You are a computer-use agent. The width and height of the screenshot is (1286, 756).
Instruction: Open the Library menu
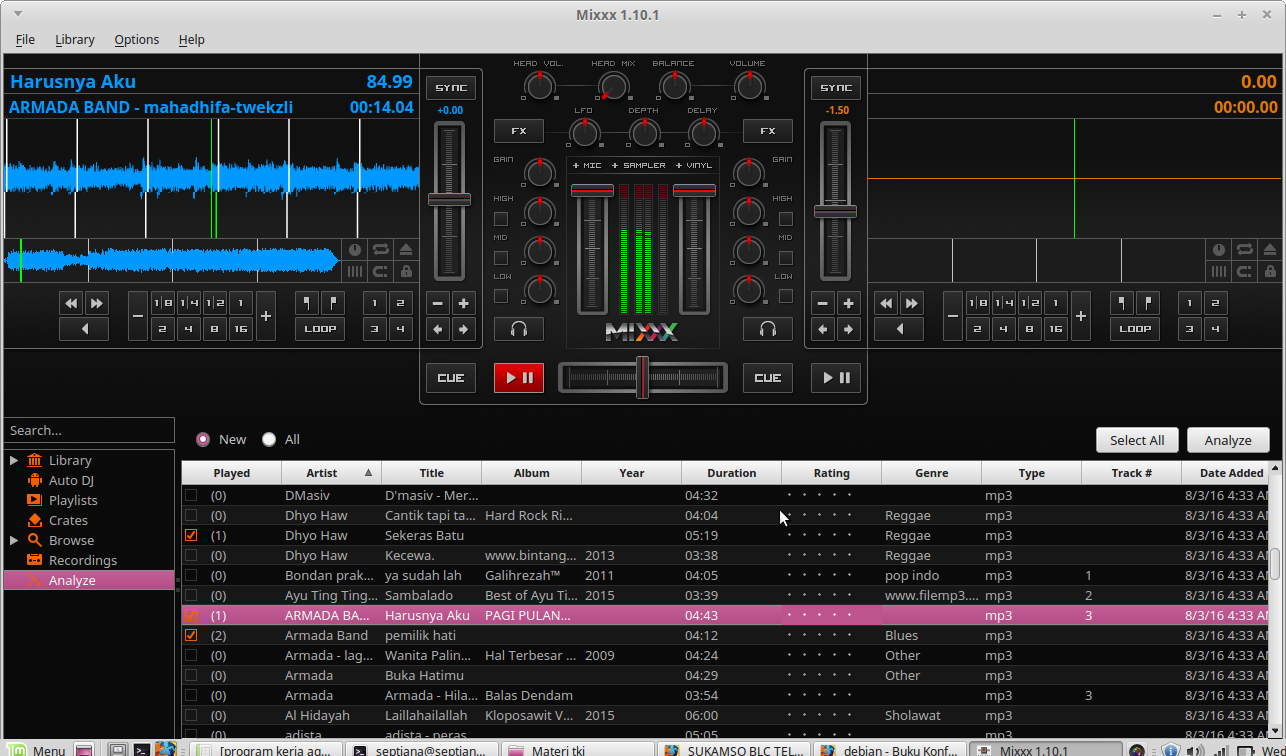[x=75, y=39]
